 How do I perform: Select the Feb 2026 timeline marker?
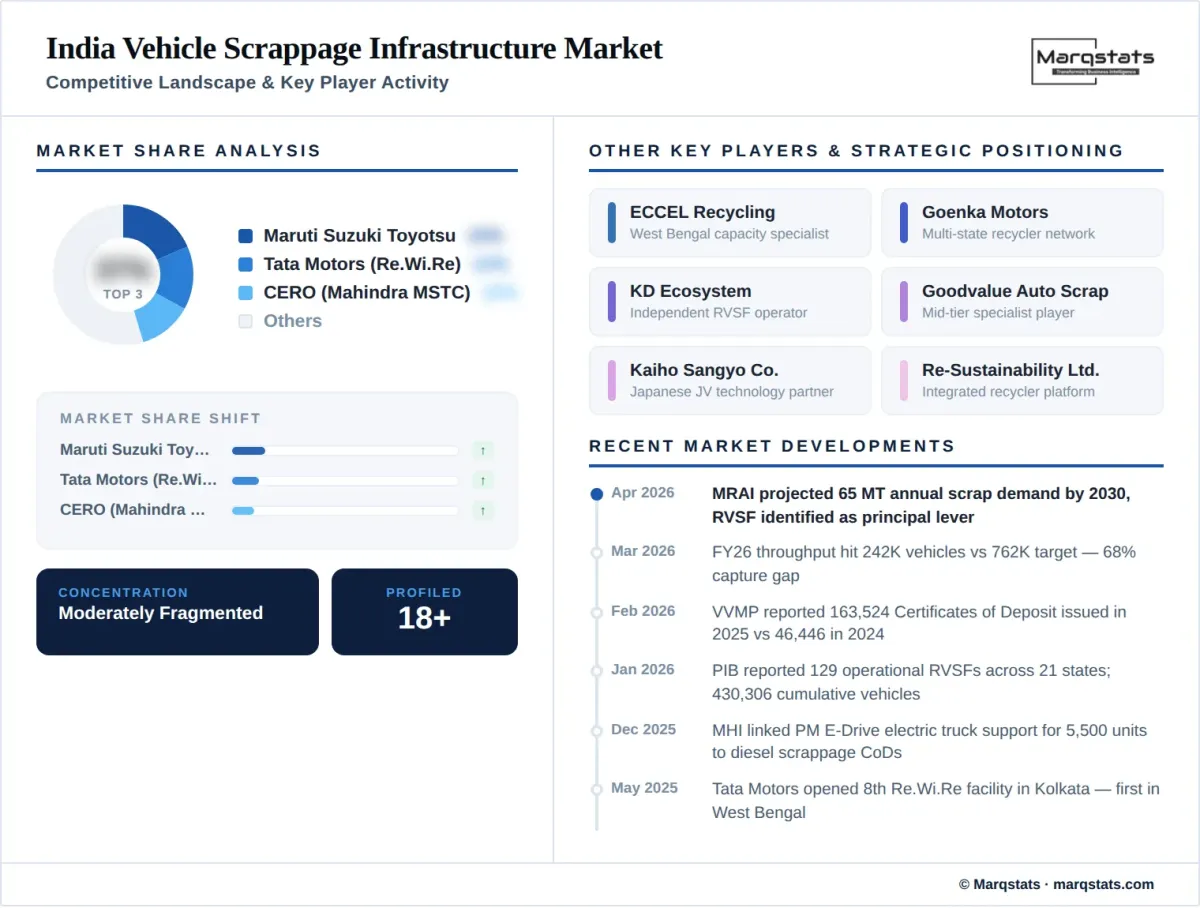tap(597, 612)
